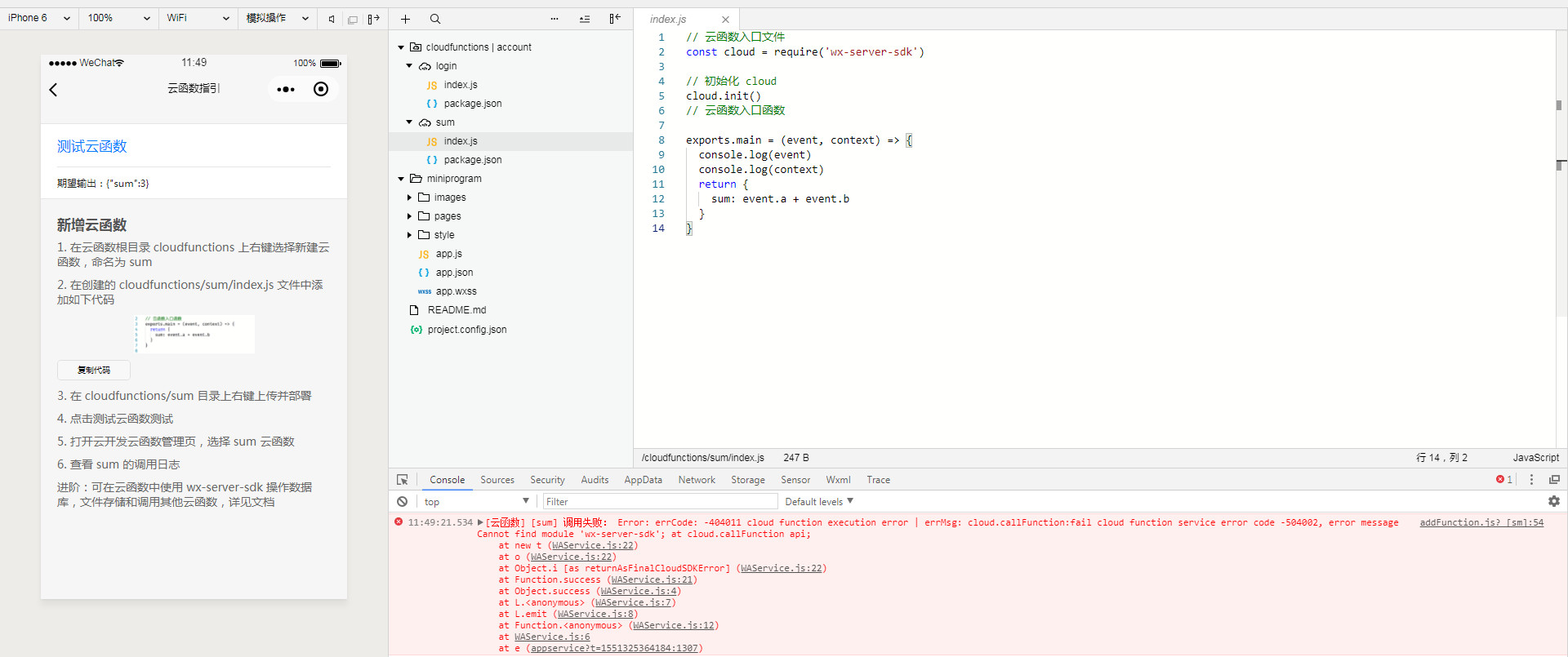Screen dimensions: 1568x657
Task: Click the add new file plus icon
Action: click(x=405, y=19)
